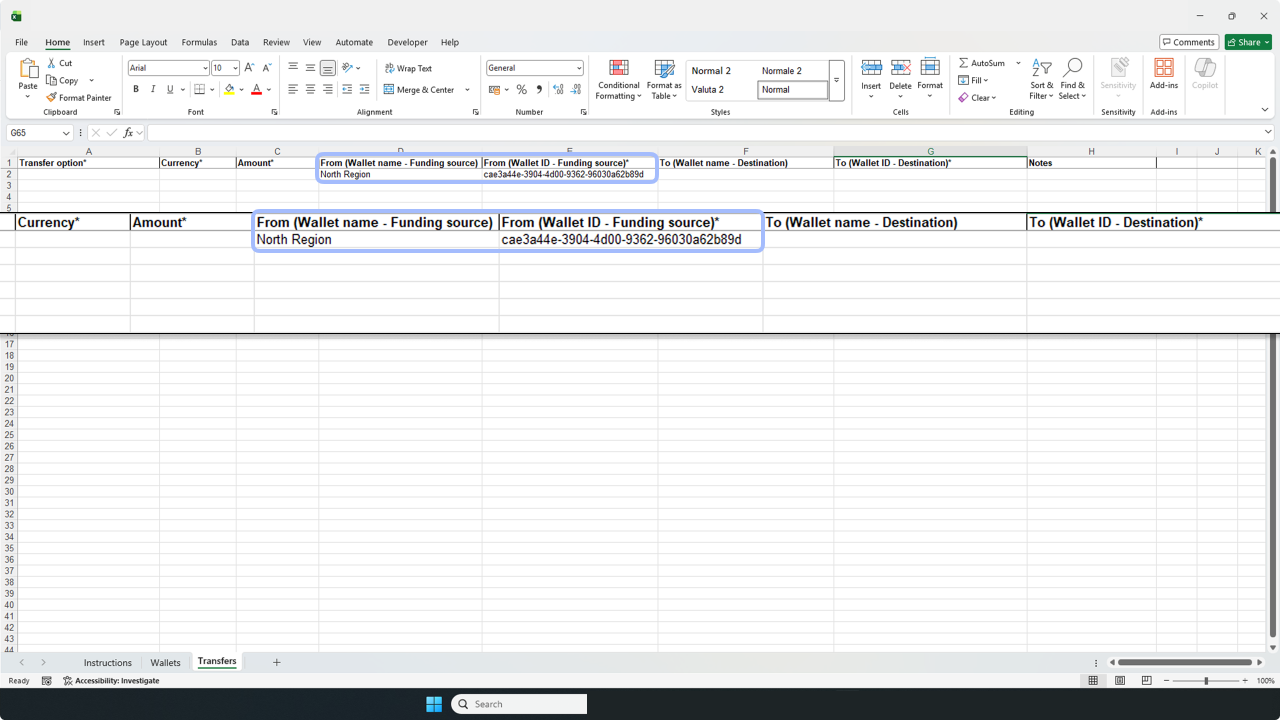Open Conditional Formatting icon
This screenshot has width=1280, height=720.
(x=619, y=68)
